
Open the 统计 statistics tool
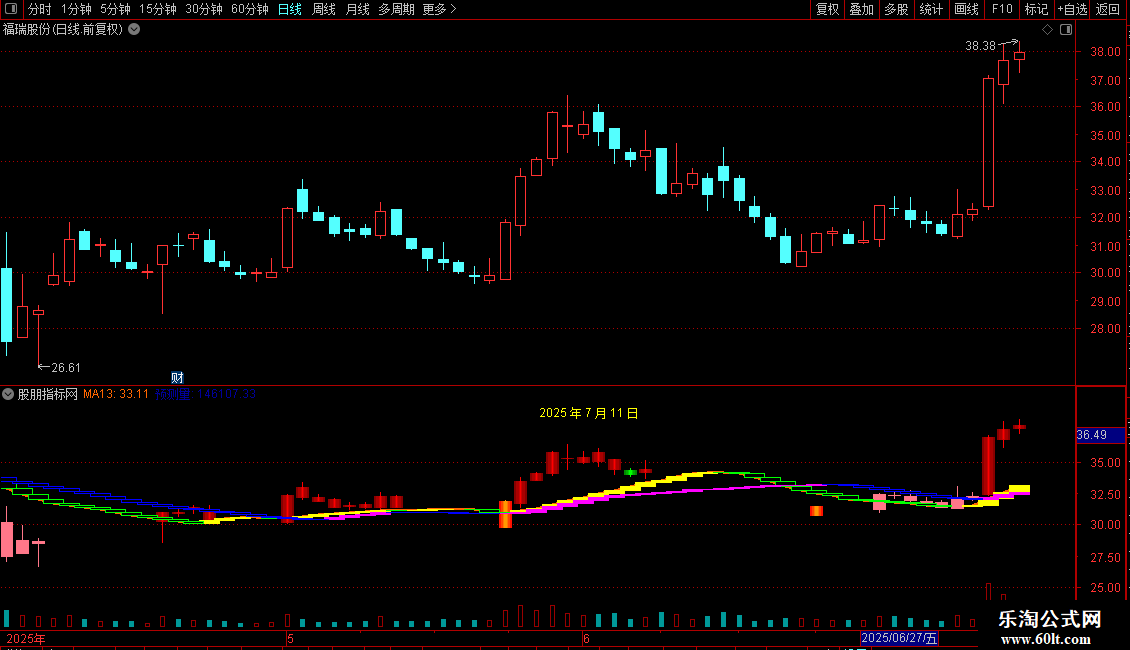930,9
